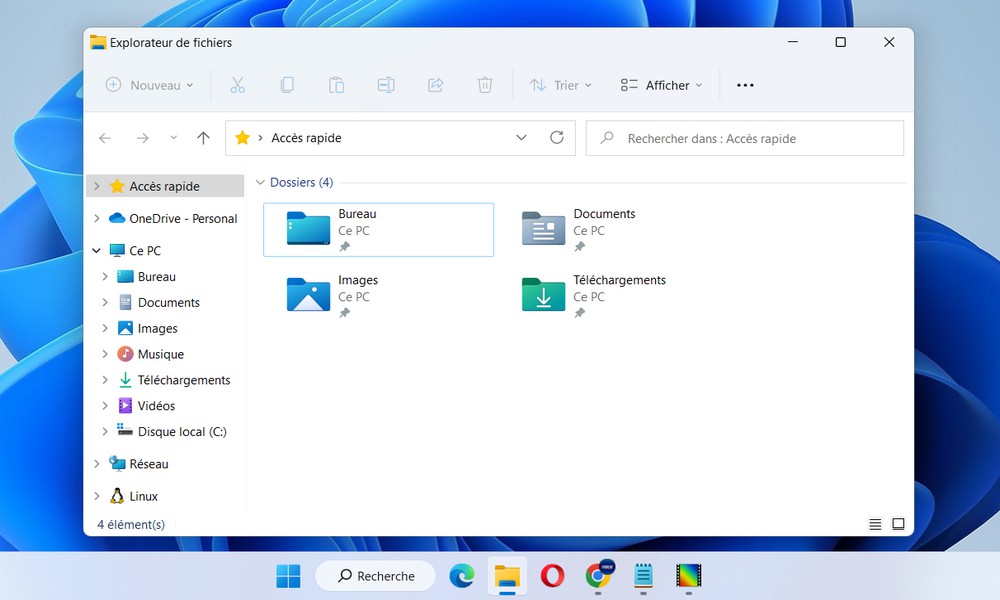1000x600 pixels.
Task: Select Téléchargements in the sidebar
Action: tap(187, 380)
